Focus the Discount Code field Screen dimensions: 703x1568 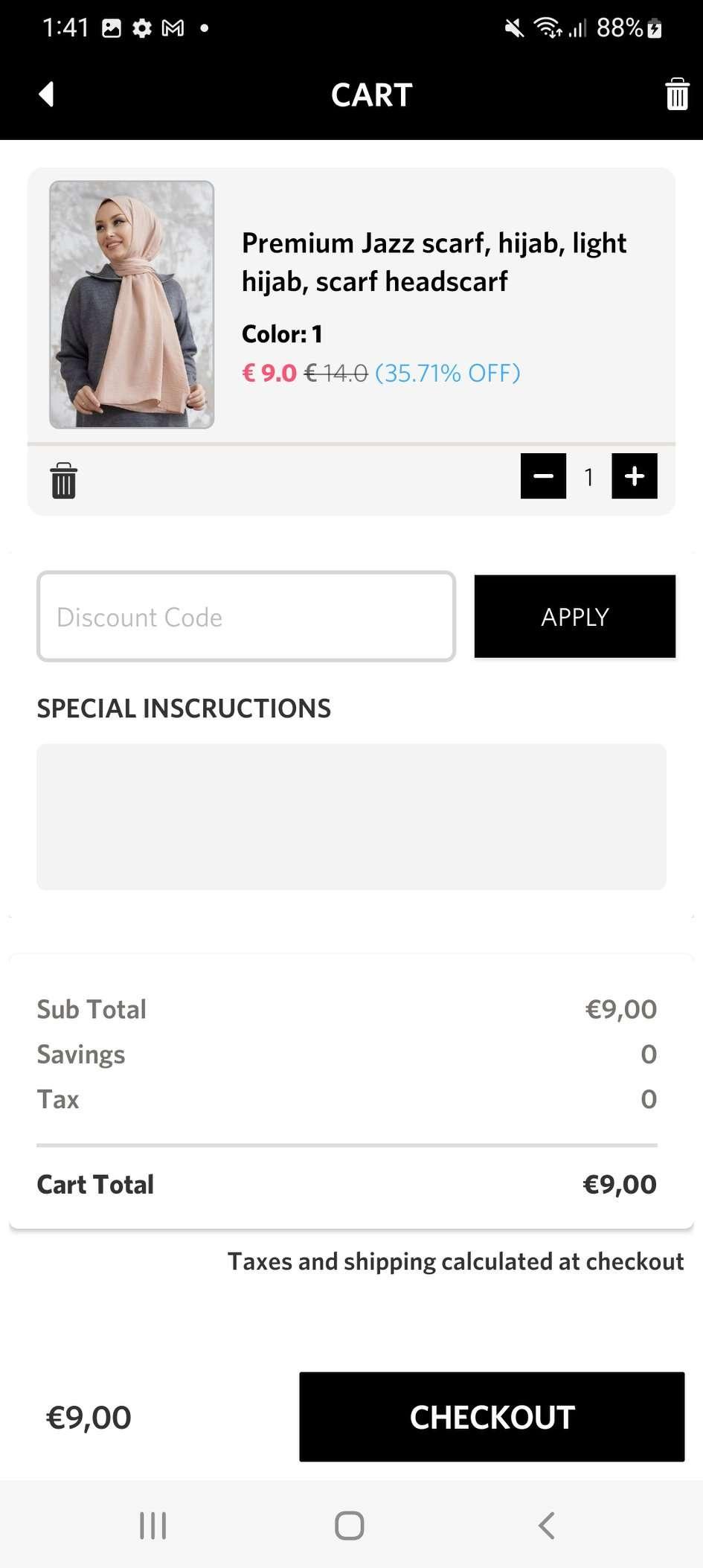[x=246, y=616]
